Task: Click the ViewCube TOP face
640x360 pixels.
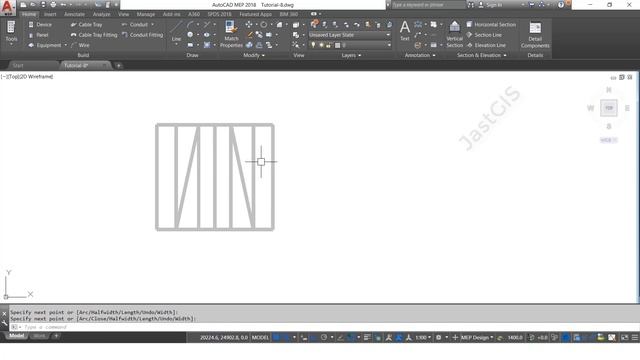Action: point(609,108)
